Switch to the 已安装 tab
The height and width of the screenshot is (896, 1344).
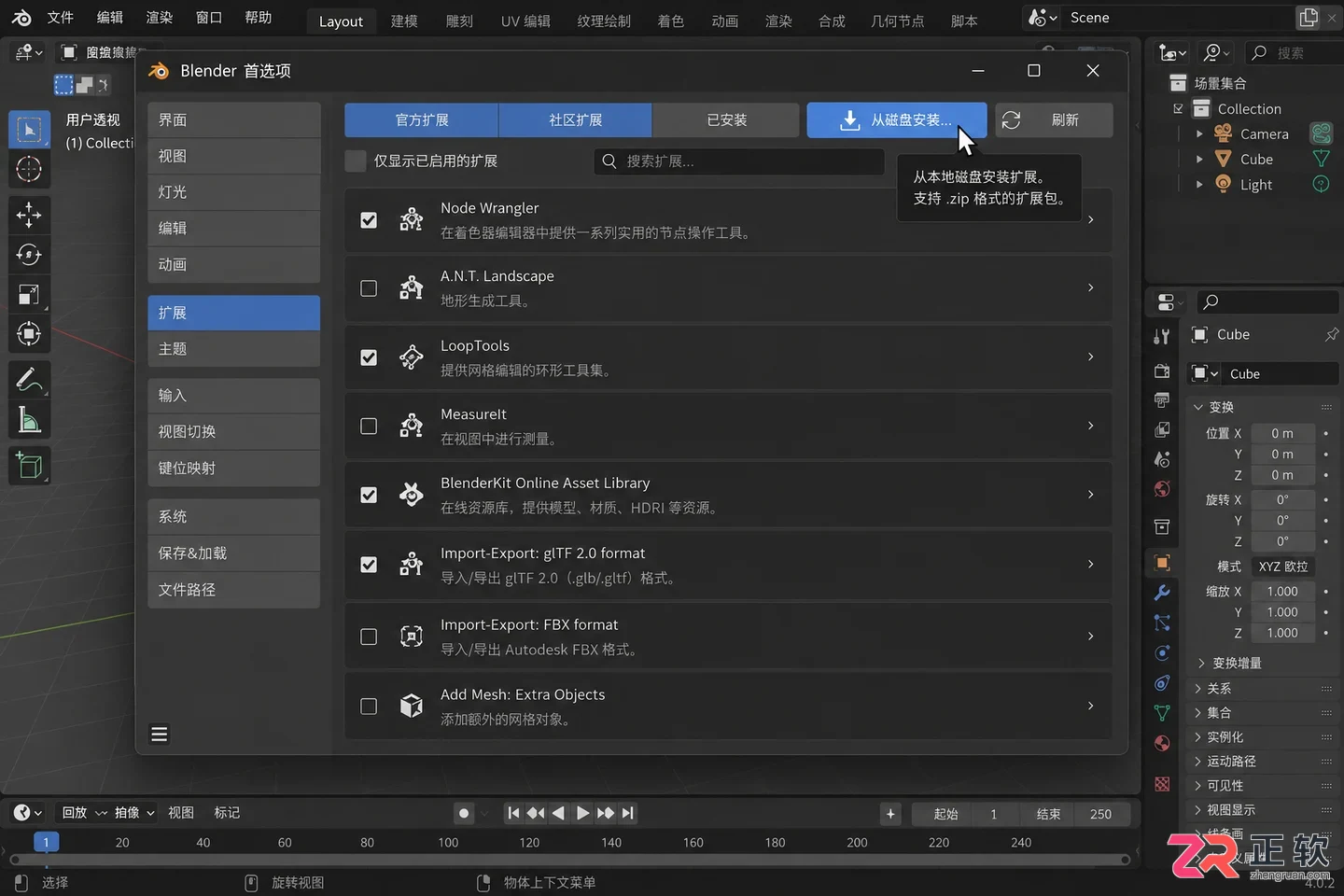pos(726,119)
